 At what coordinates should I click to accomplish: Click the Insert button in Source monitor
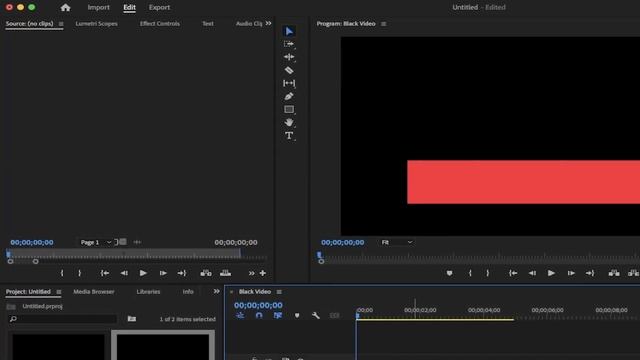coord(206,273)
